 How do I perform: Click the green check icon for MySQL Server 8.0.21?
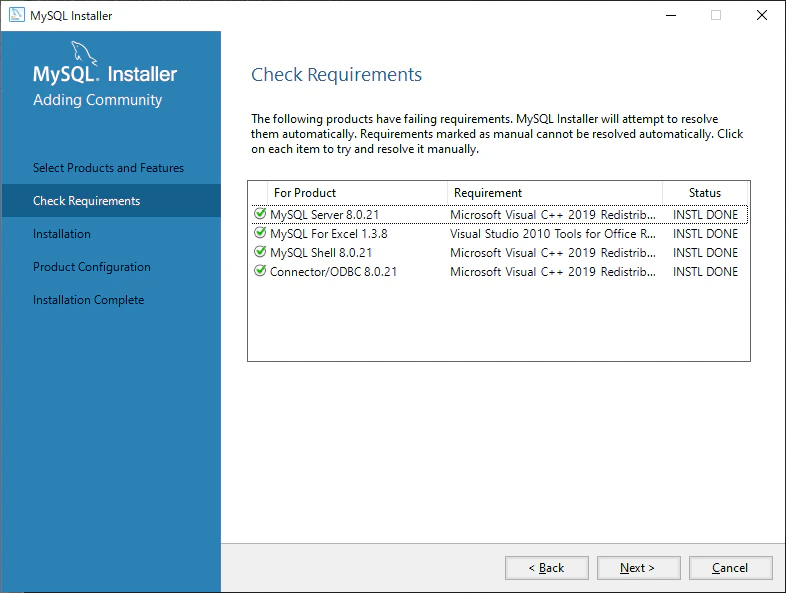click(x=260, y=214)
